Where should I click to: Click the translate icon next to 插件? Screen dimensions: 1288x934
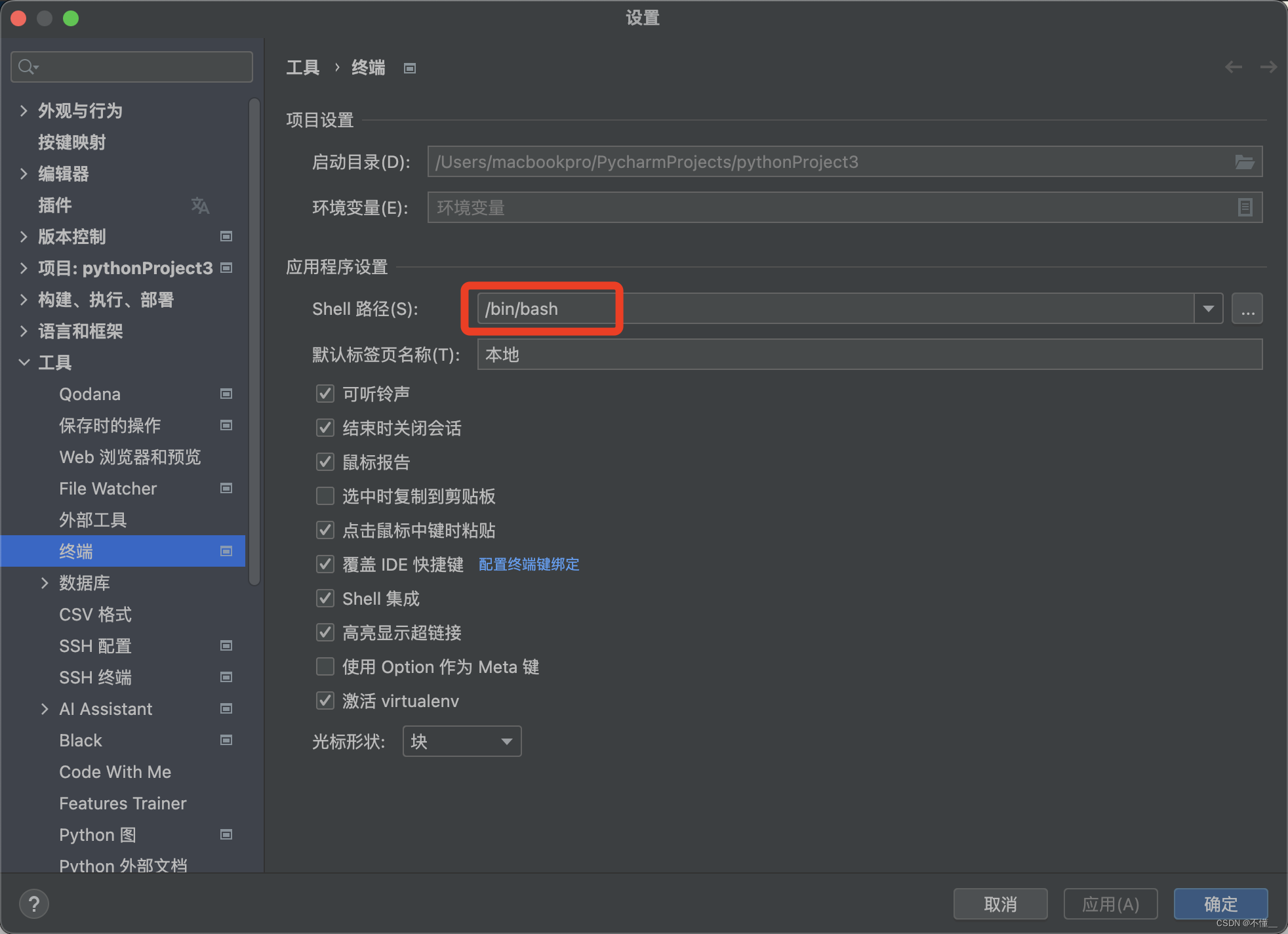200,205
